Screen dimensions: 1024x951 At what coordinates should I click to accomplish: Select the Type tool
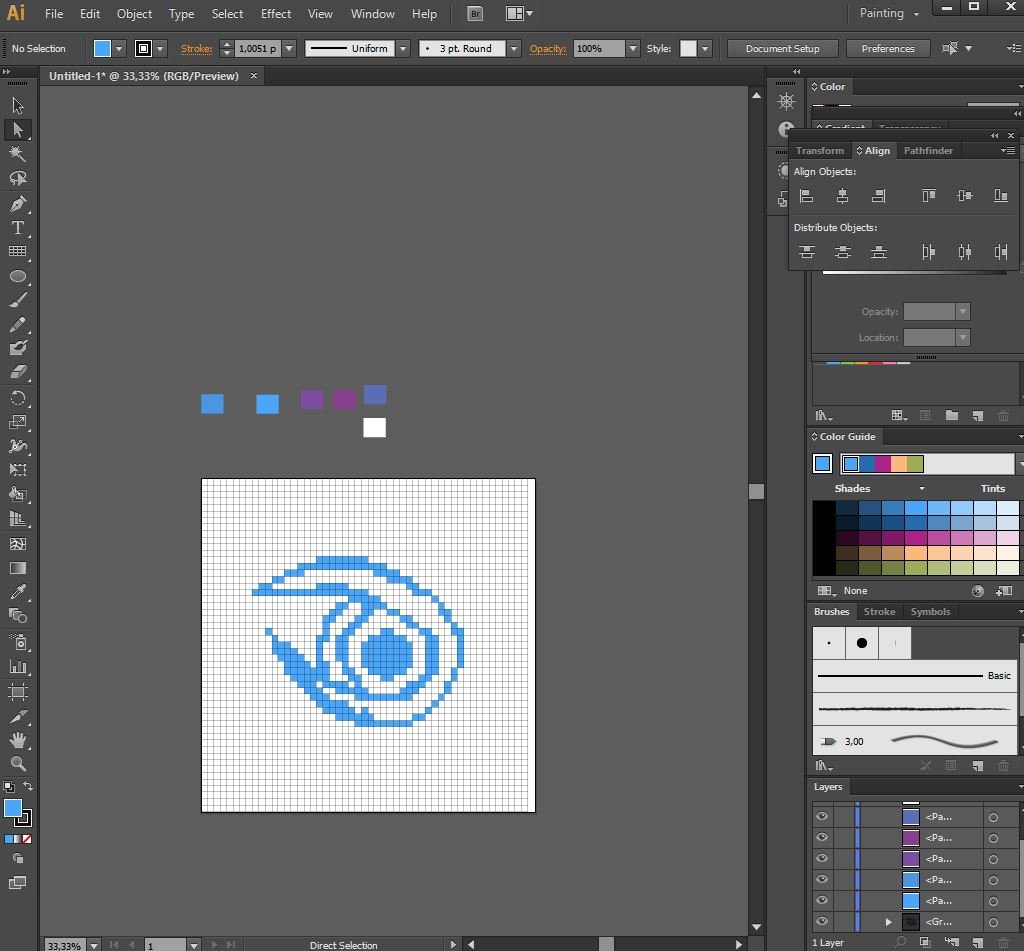(x=17, y=228)
